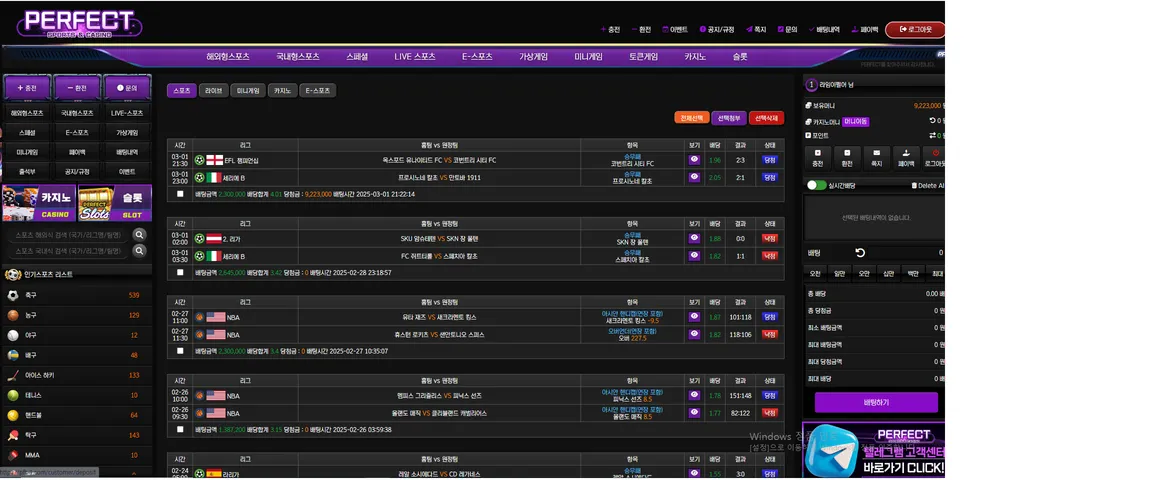Click in the 스포츠 해외식 검색 field
This screenshot has height=480, width=1152.
pos(70,235)
